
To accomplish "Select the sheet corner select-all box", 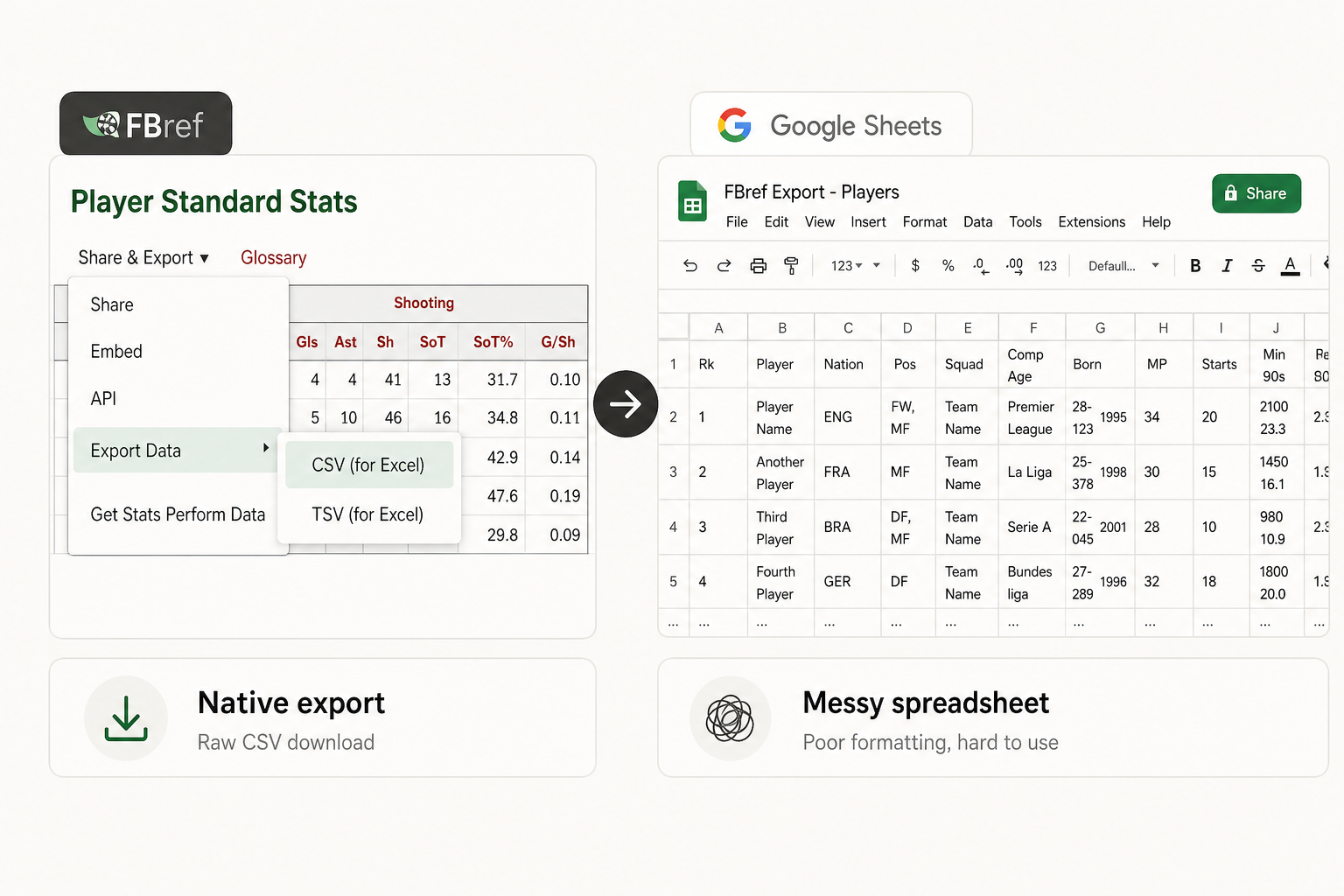I will tap(673, 327).
